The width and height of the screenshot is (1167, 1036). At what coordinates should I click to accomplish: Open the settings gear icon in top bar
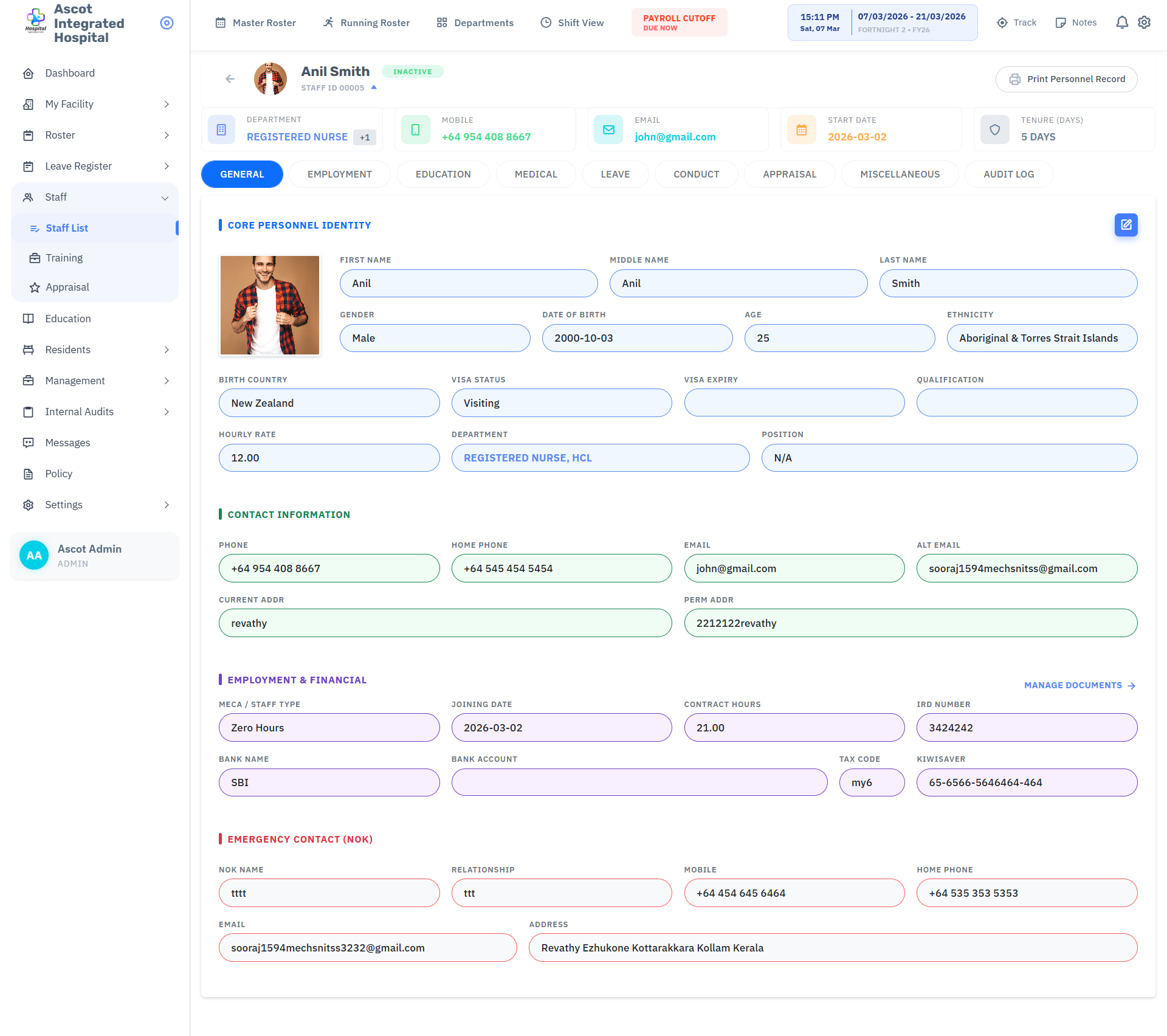pyautogui.click(x=1145, y=22)
